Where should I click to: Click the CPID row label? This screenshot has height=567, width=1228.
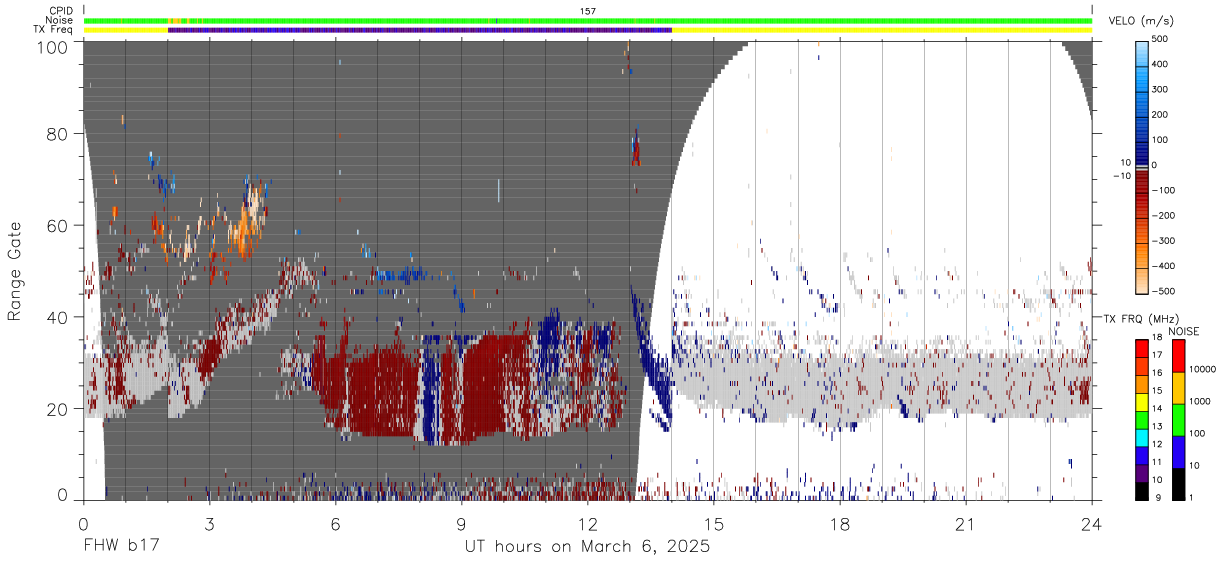[x=60, y=11]
